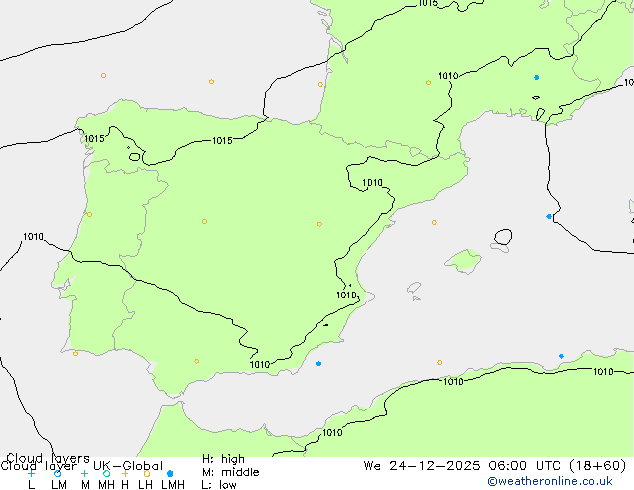This screenshot has width=634, height=490.
Task: Select the orange marker off the French Biscay coast
Action: 320,84
